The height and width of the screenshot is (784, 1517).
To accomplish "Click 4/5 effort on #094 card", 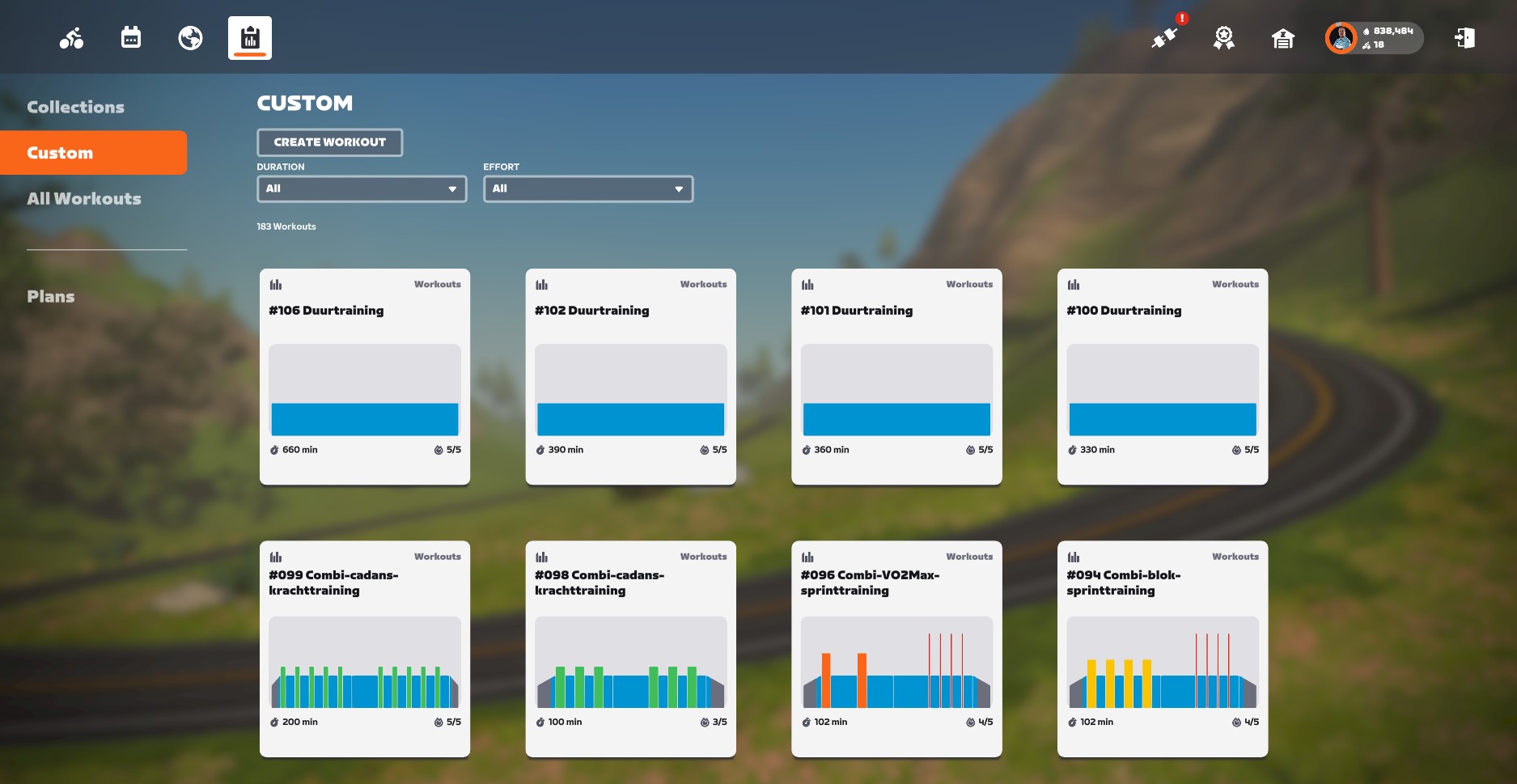I will coord(1252,723).
